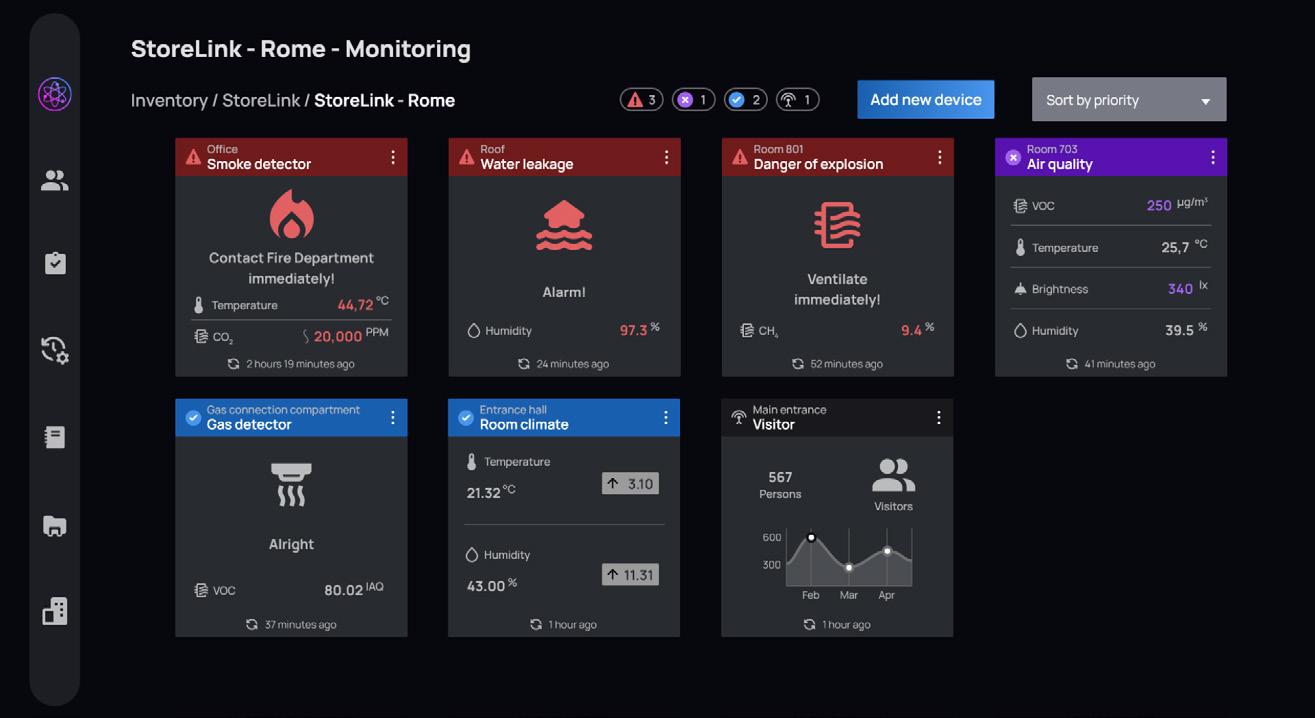Click refresh icon next to 37 minutes ago

tap(251, 624)
